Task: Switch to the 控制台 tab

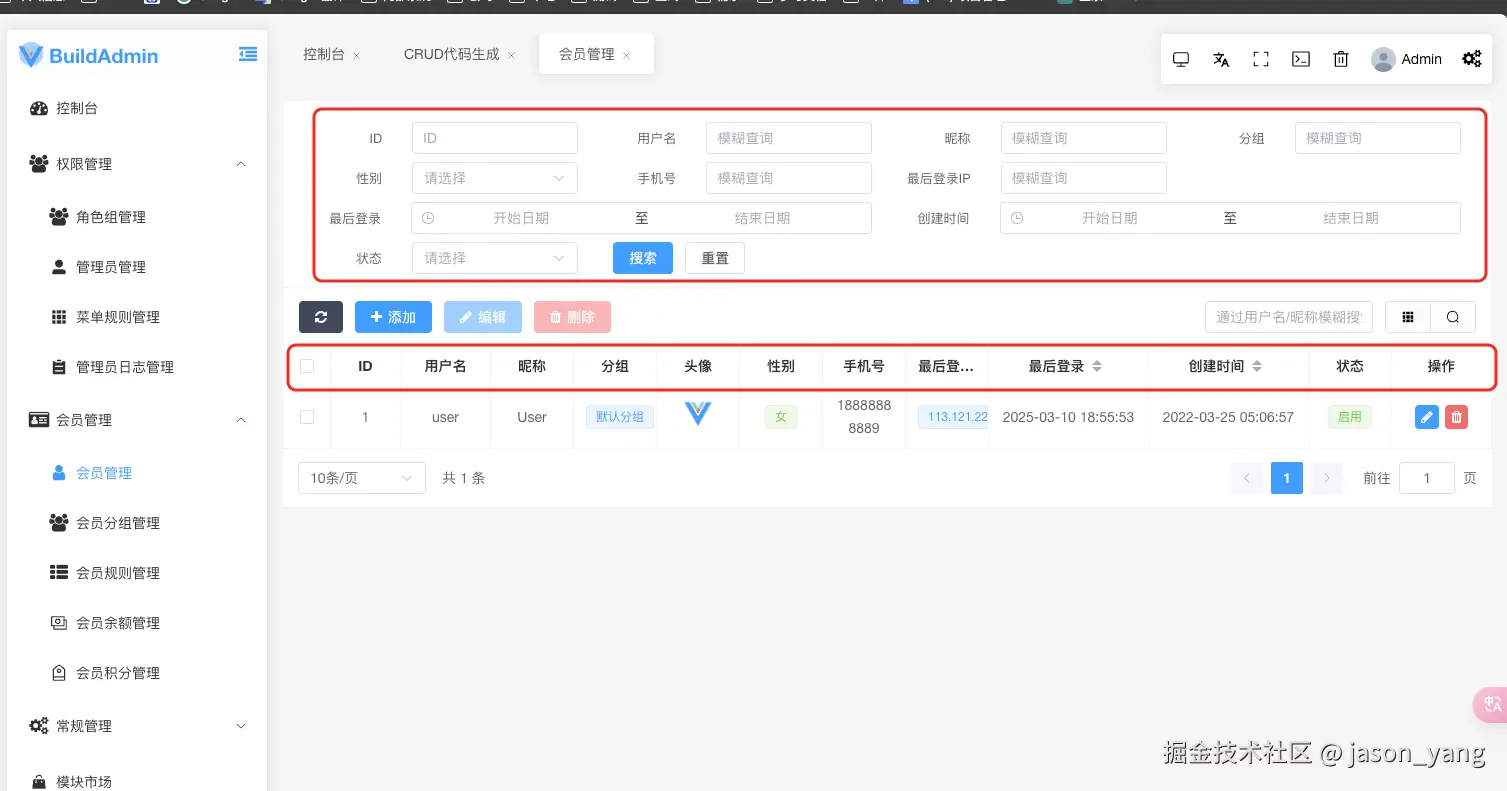Action: (x=324, y=54)
